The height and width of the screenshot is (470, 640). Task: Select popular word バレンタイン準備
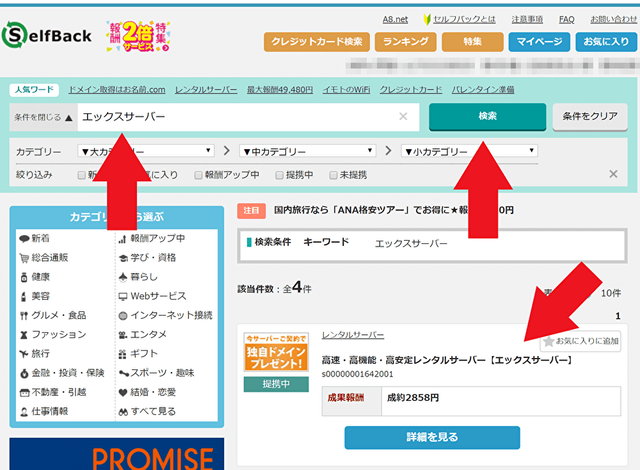click(x=483, y=90)
